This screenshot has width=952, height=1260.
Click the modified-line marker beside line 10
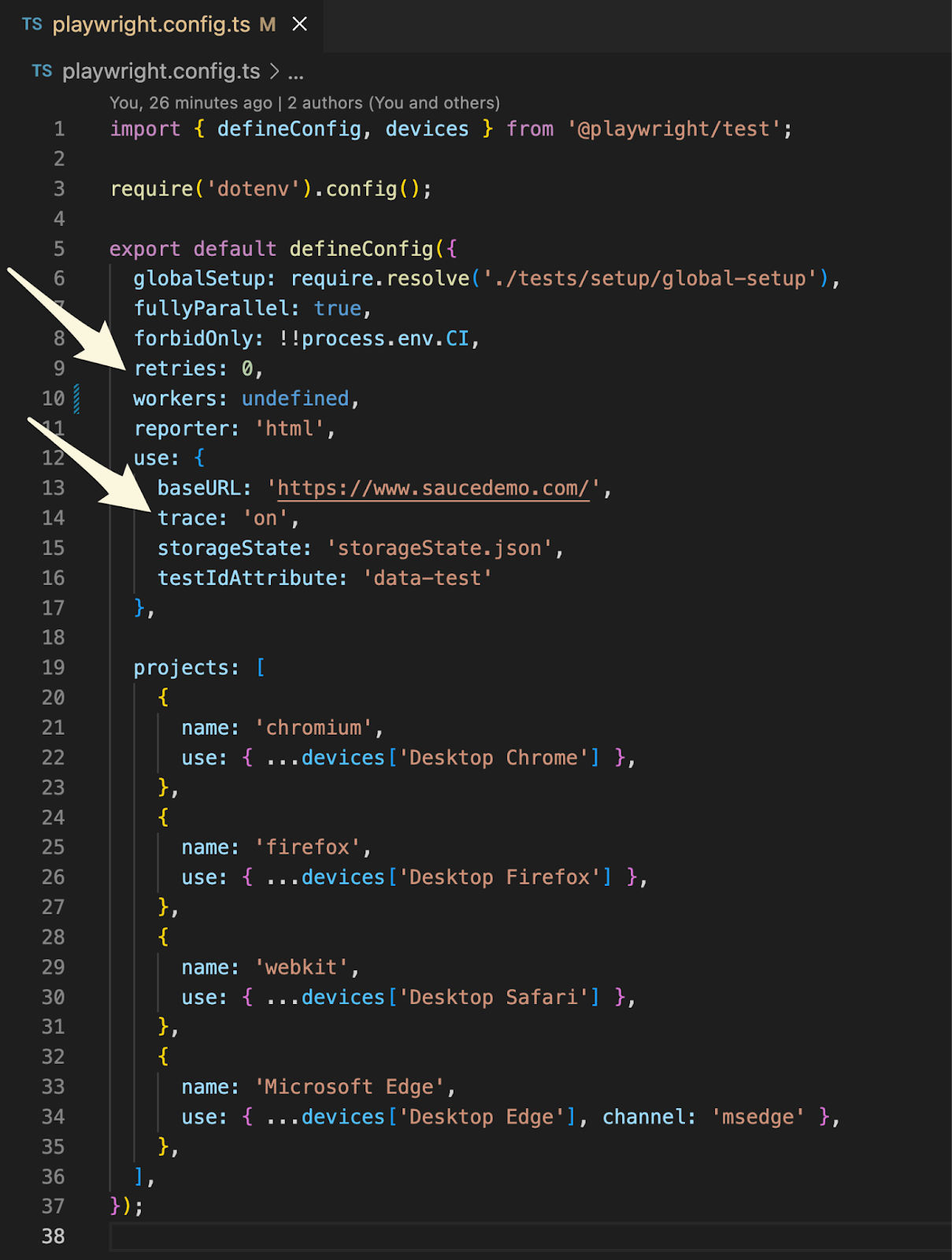76,398
